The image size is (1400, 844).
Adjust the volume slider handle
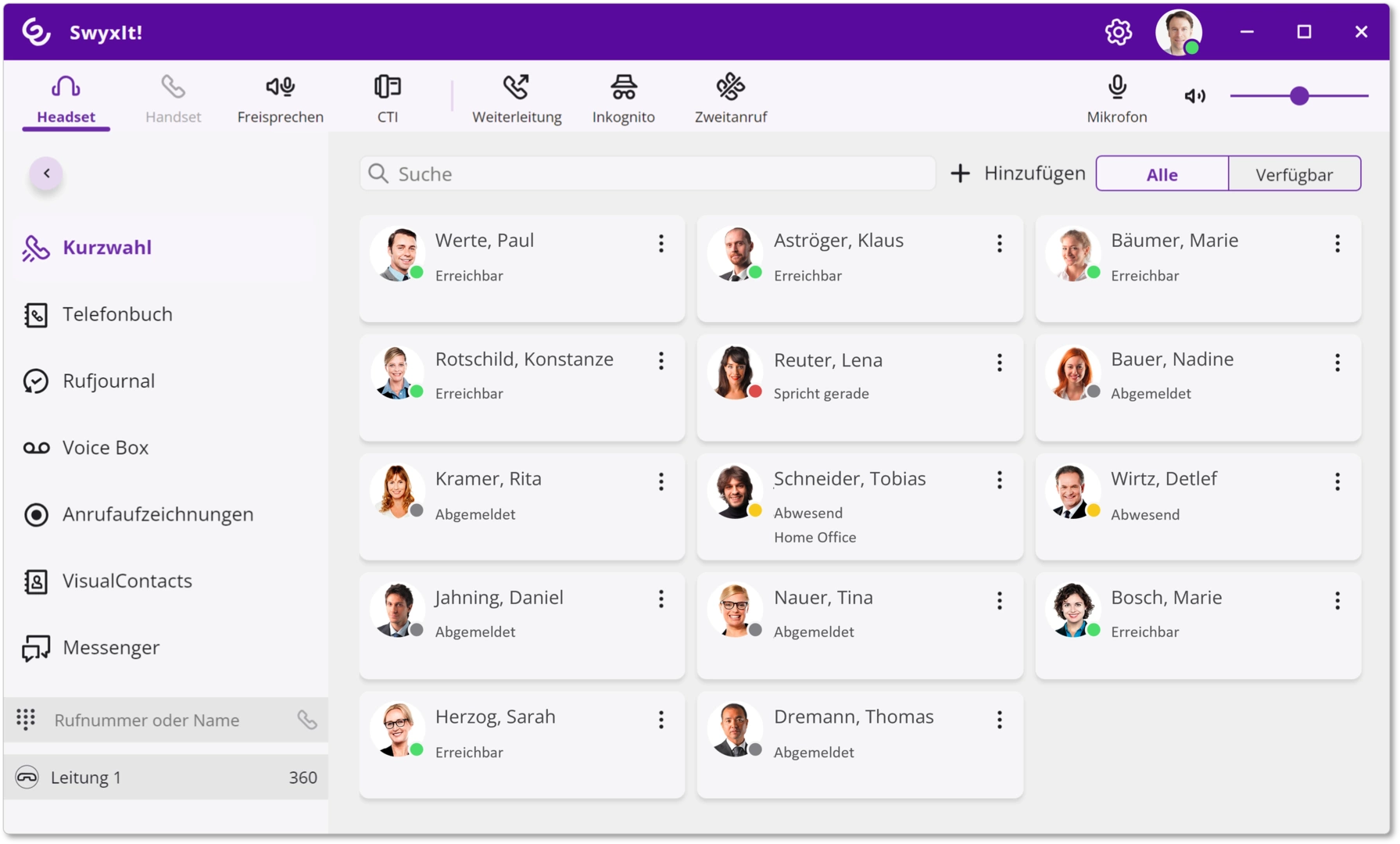1299,96
